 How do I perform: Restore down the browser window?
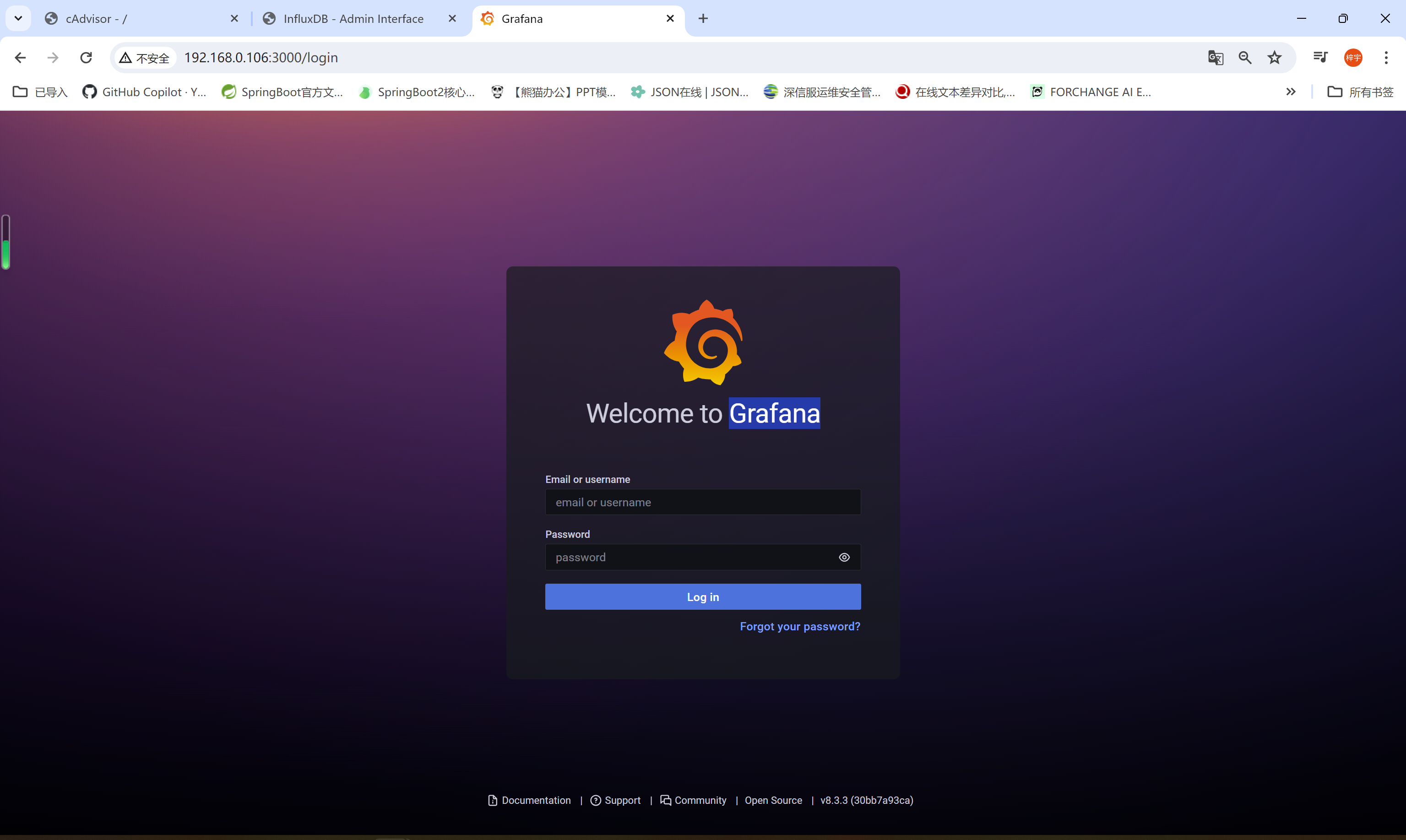pos(1343,19)
